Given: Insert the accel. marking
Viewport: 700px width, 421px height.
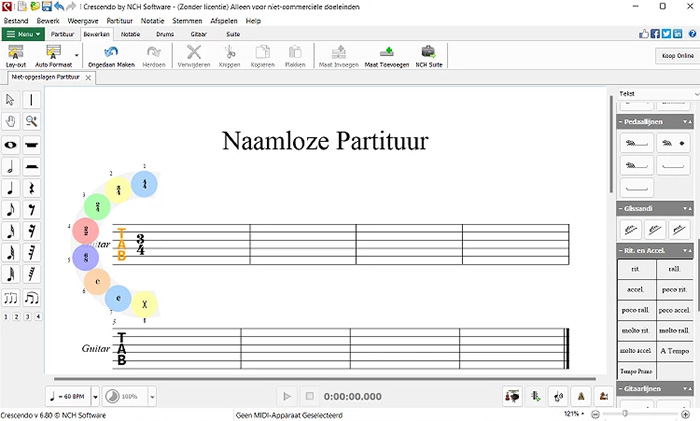Looking at the screenshot, I should 636,290.
